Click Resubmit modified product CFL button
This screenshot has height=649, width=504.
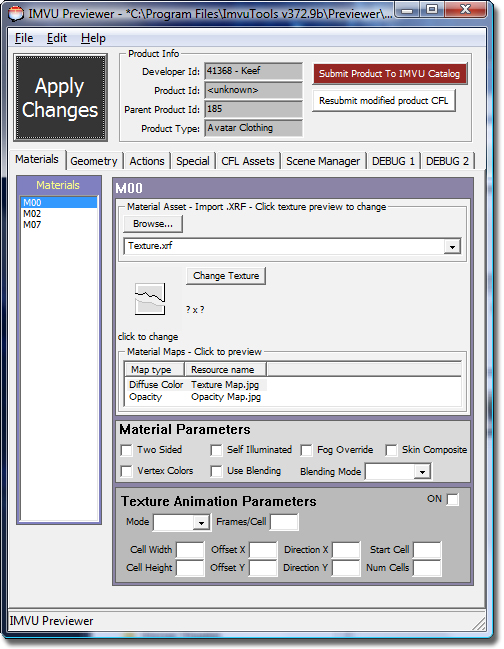384,101
